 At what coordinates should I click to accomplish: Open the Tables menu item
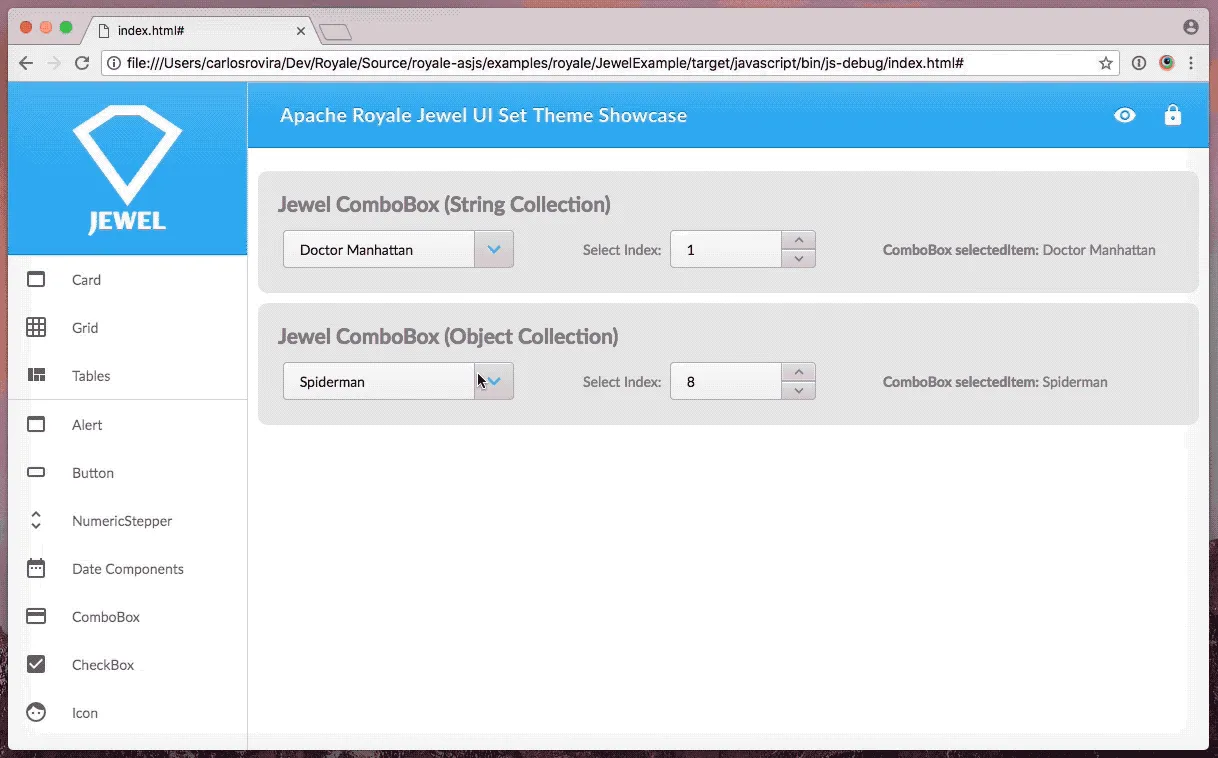click(127, 375)
